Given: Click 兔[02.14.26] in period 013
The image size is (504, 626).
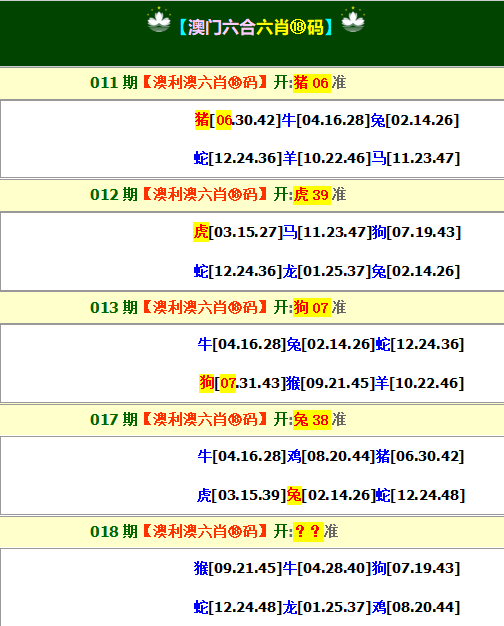Looking at the screenshot, I should coord(331,344).
